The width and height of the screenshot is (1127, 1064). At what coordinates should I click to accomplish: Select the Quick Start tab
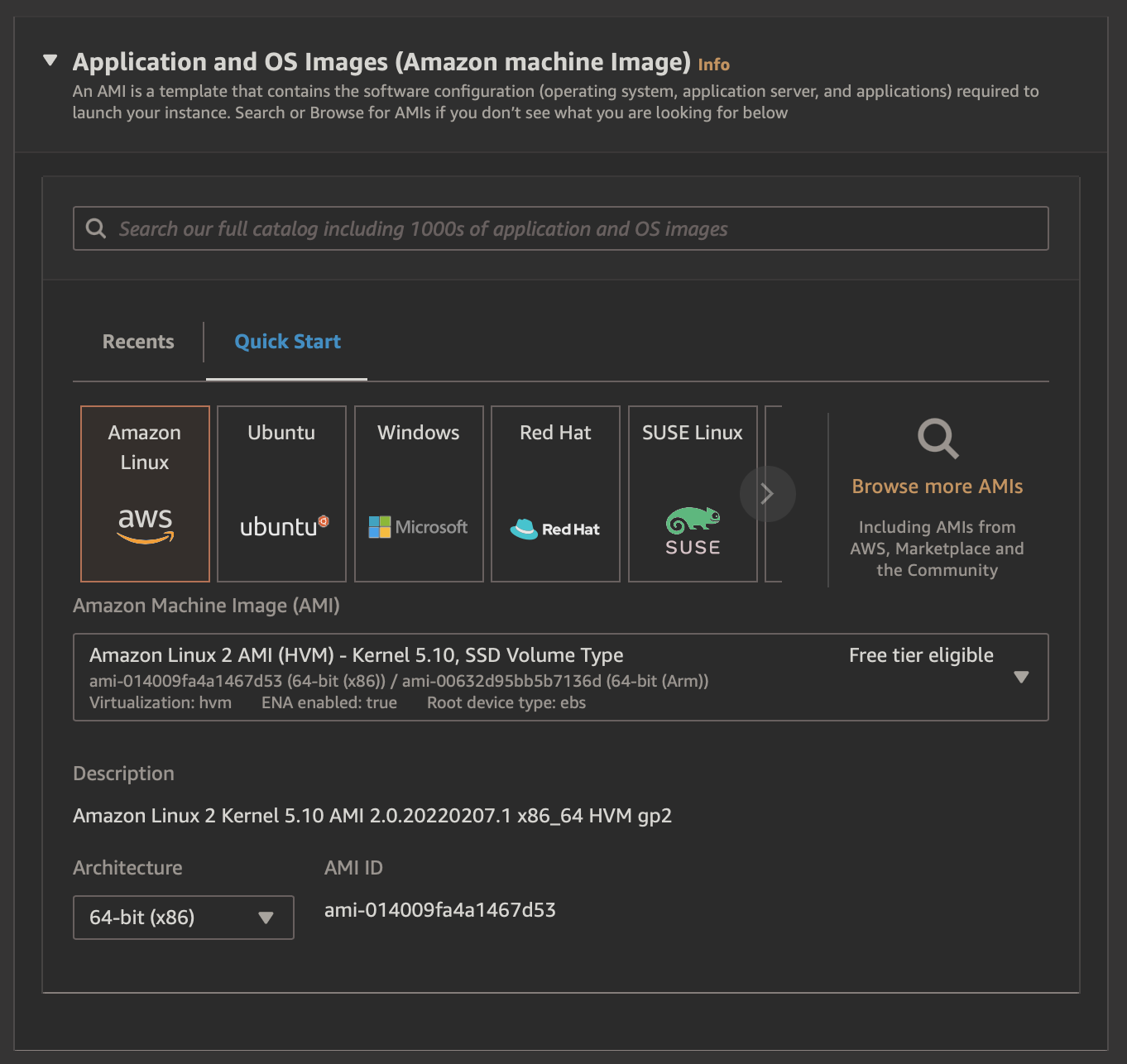(287, 342)
